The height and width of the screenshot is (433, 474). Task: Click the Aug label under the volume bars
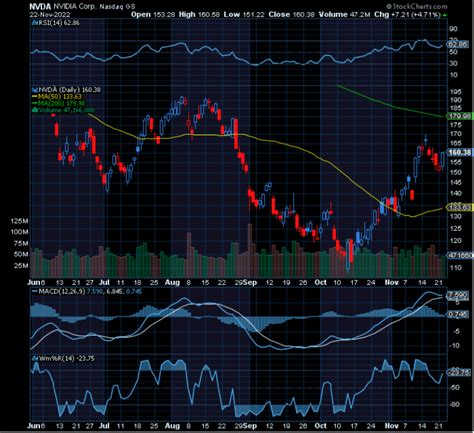(172, 283)
